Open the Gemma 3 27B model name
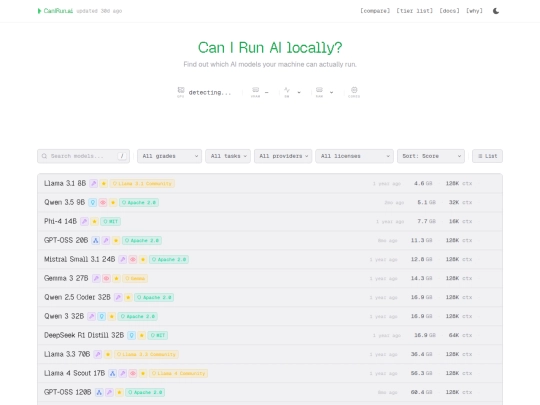The height and width of the screenshot is (405, 540). point(66,278)
